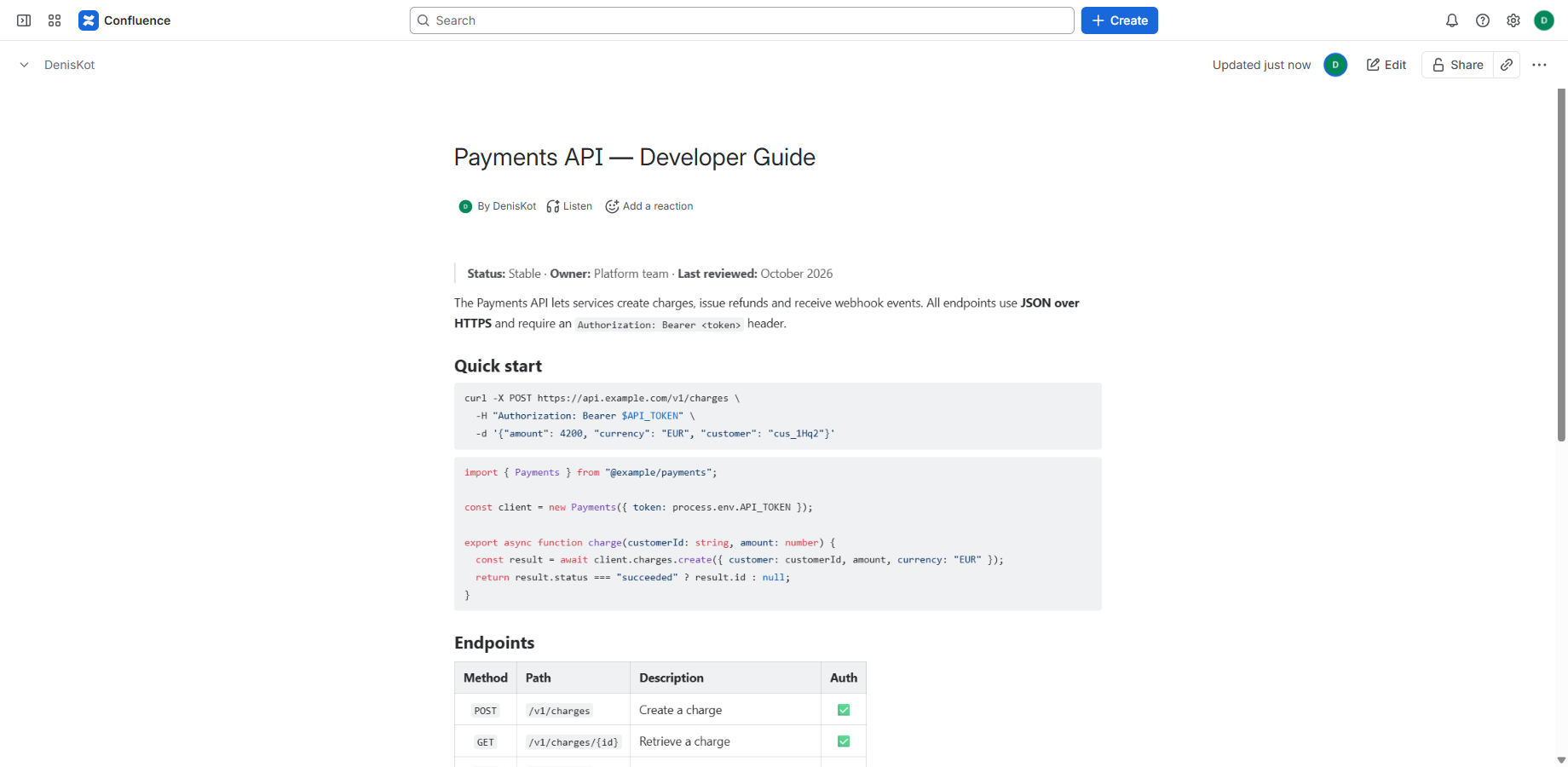The height and width of the screenshot is (767, 1568).
Task: Click the GET method cell
Action: pyautogui.click(x=486, y=741)
